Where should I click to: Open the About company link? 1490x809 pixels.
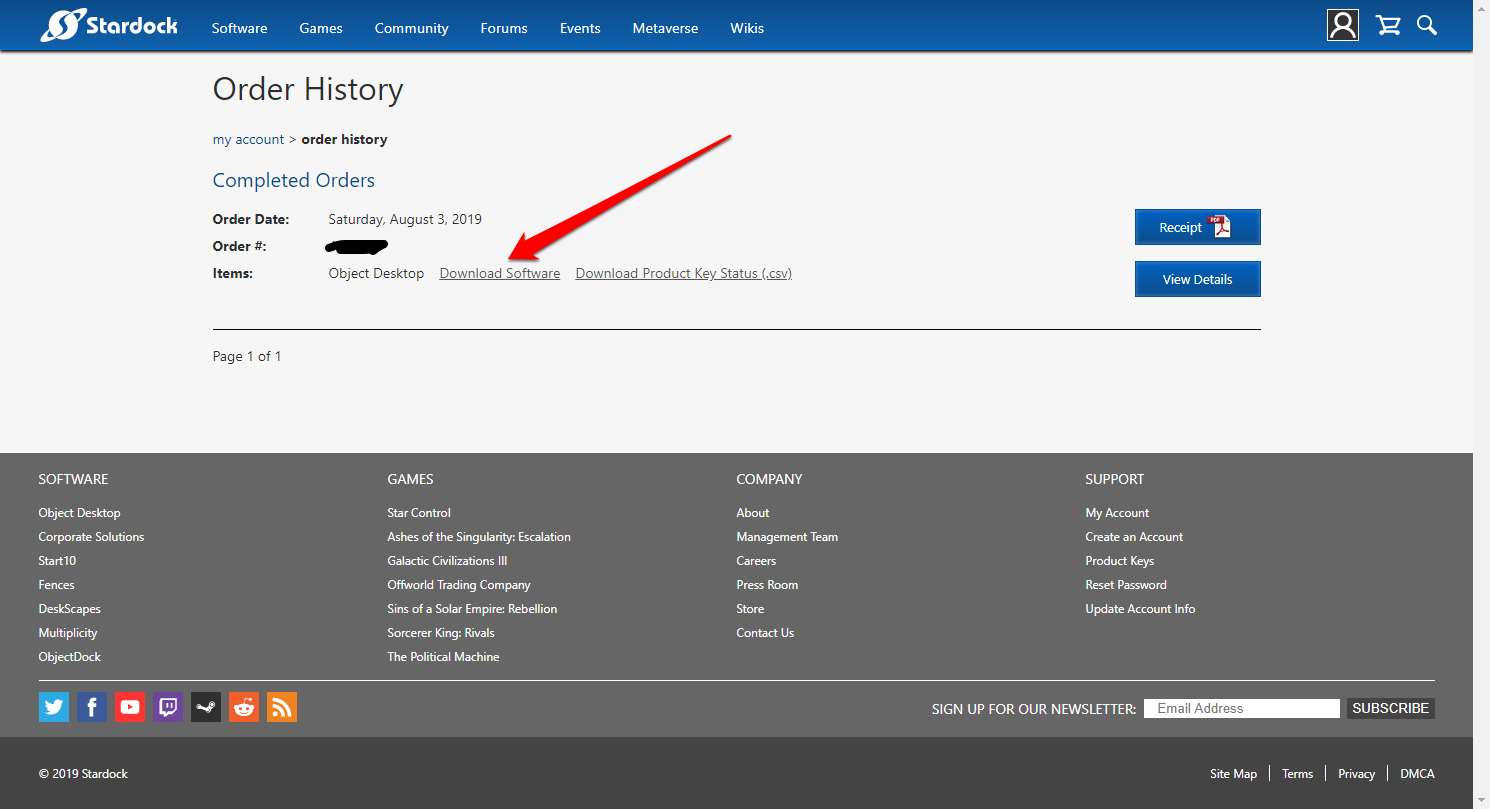click(753, 513)
